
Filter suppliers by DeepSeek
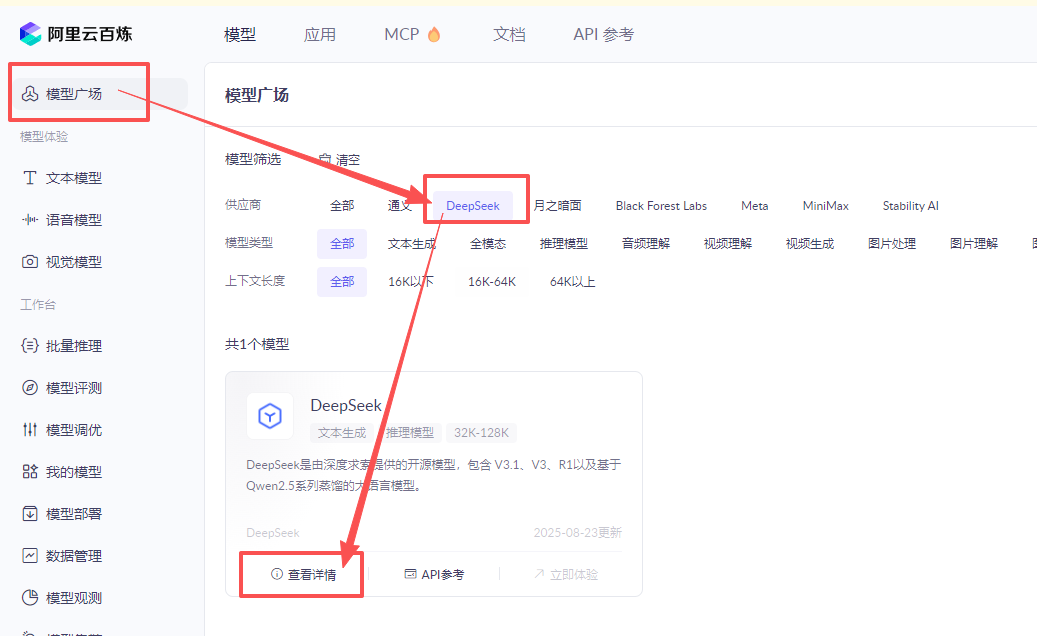tap(473, 206)
